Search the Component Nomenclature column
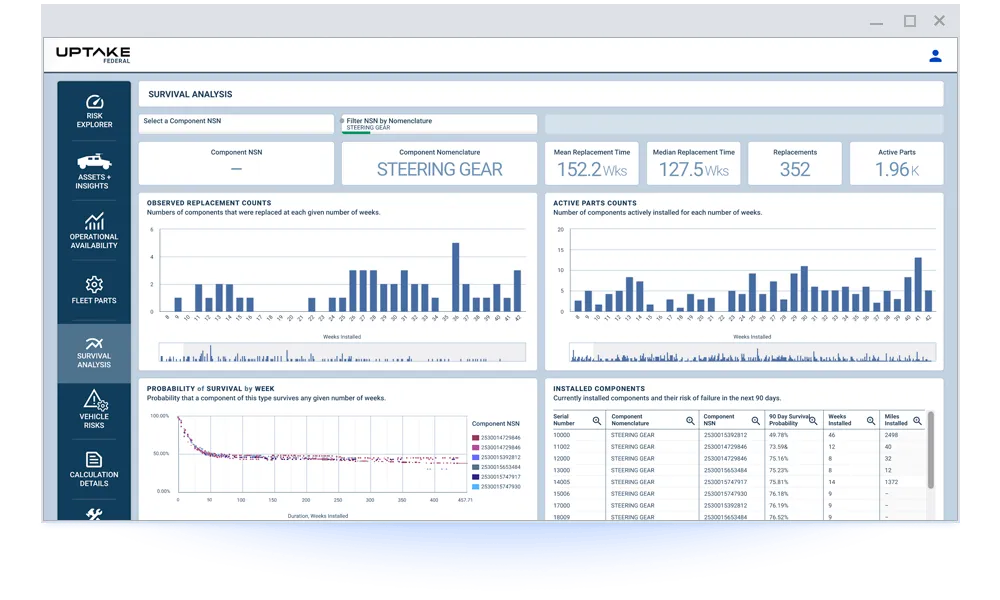The image size is (1000, 600). [690, 421]
